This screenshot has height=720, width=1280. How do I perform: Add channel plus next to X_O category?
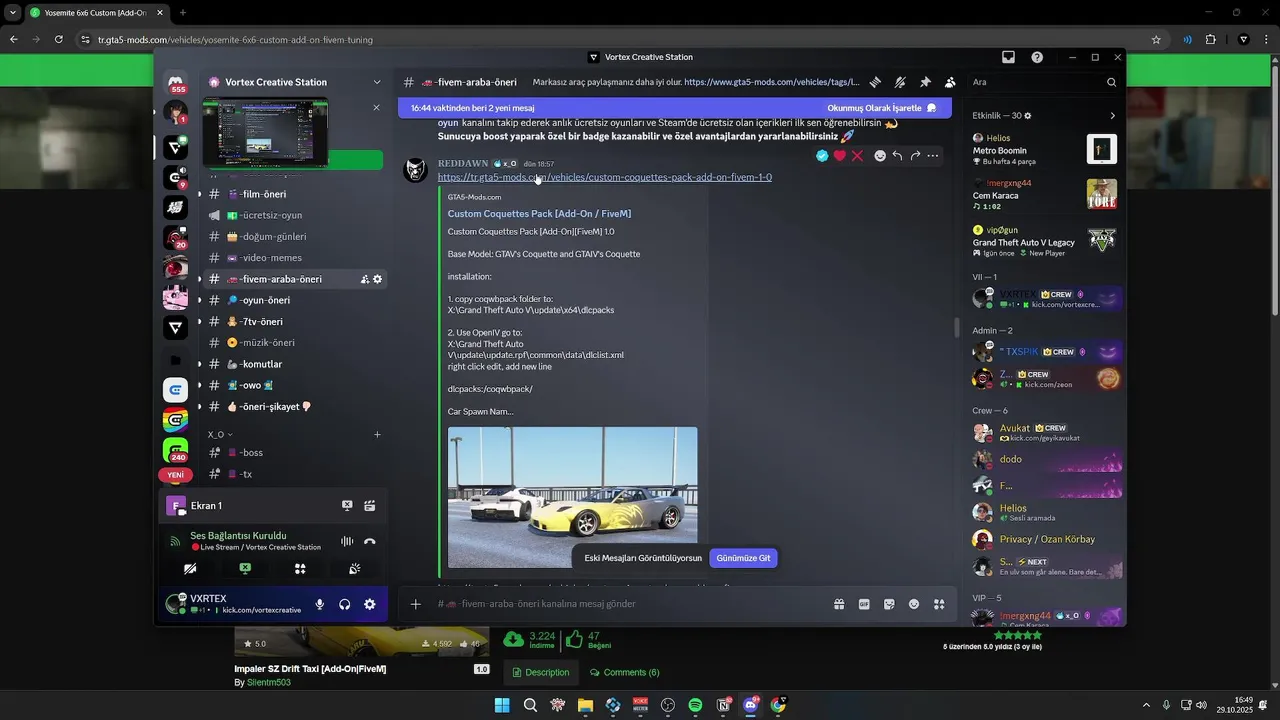377,435
